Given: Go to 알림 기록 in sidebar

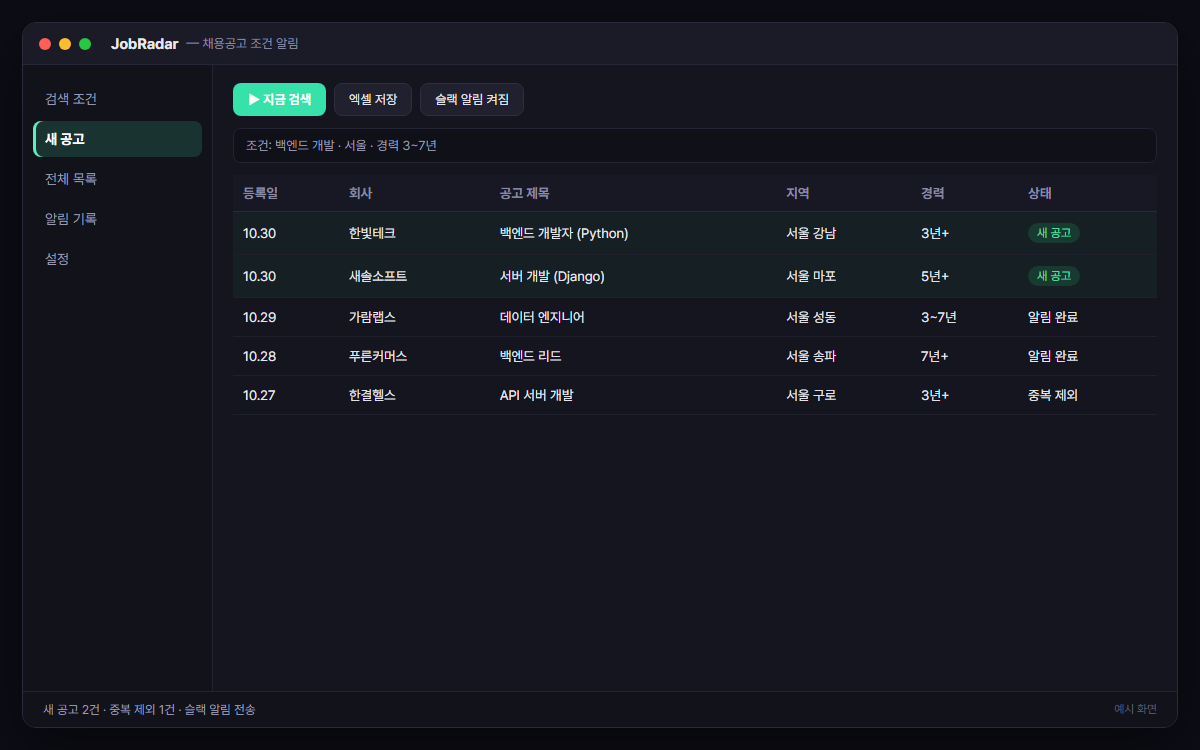Looking at the screenshot, I should [117, 219].
